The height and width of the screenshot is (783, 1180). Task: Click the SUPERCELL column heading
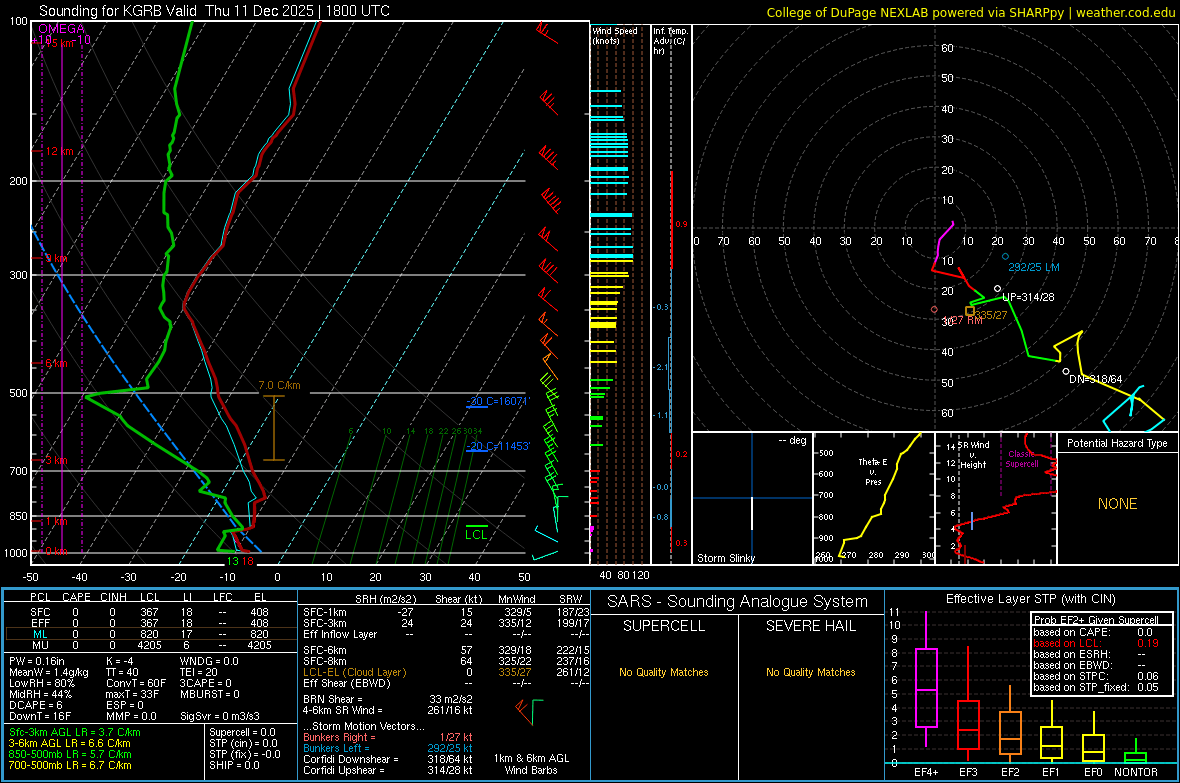(x=664, y=626)
